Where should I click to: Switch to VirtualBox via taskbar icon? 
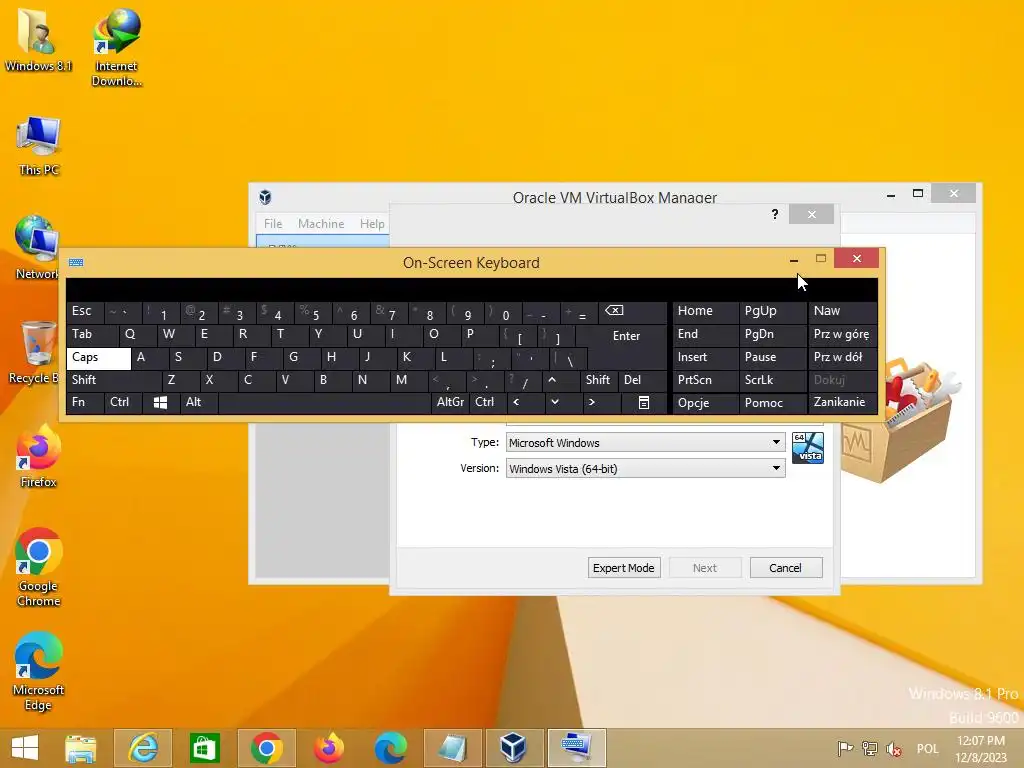[514, 748]
